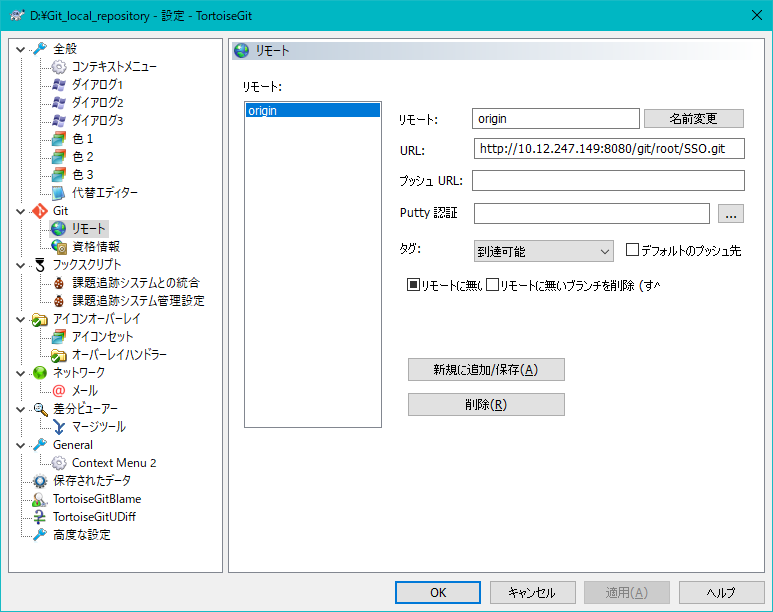Click the 名前変更 button
The image size is (773, 612).
tap(694, 118)
